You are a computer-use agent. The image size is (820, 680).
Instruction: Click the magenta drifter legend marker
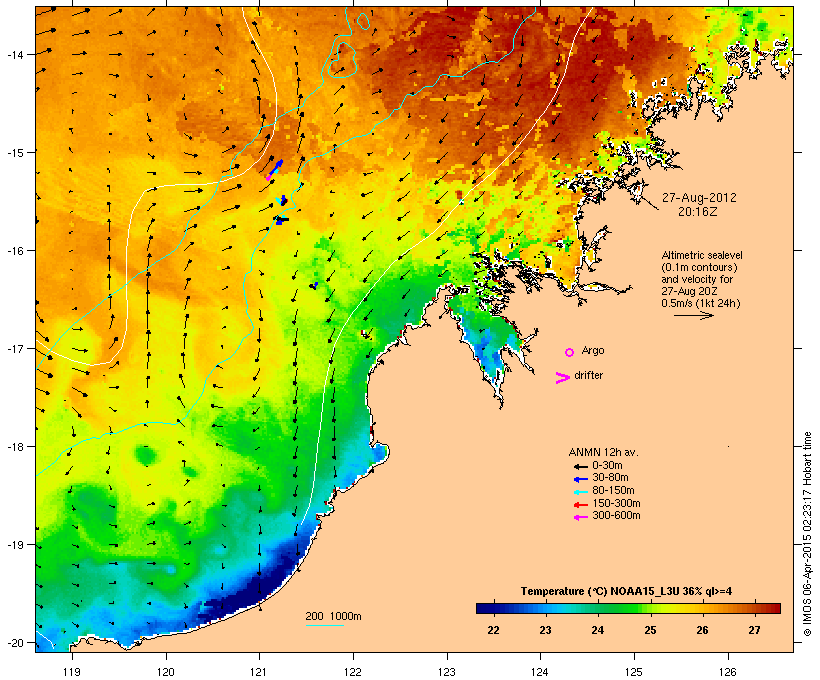(562, 378)
